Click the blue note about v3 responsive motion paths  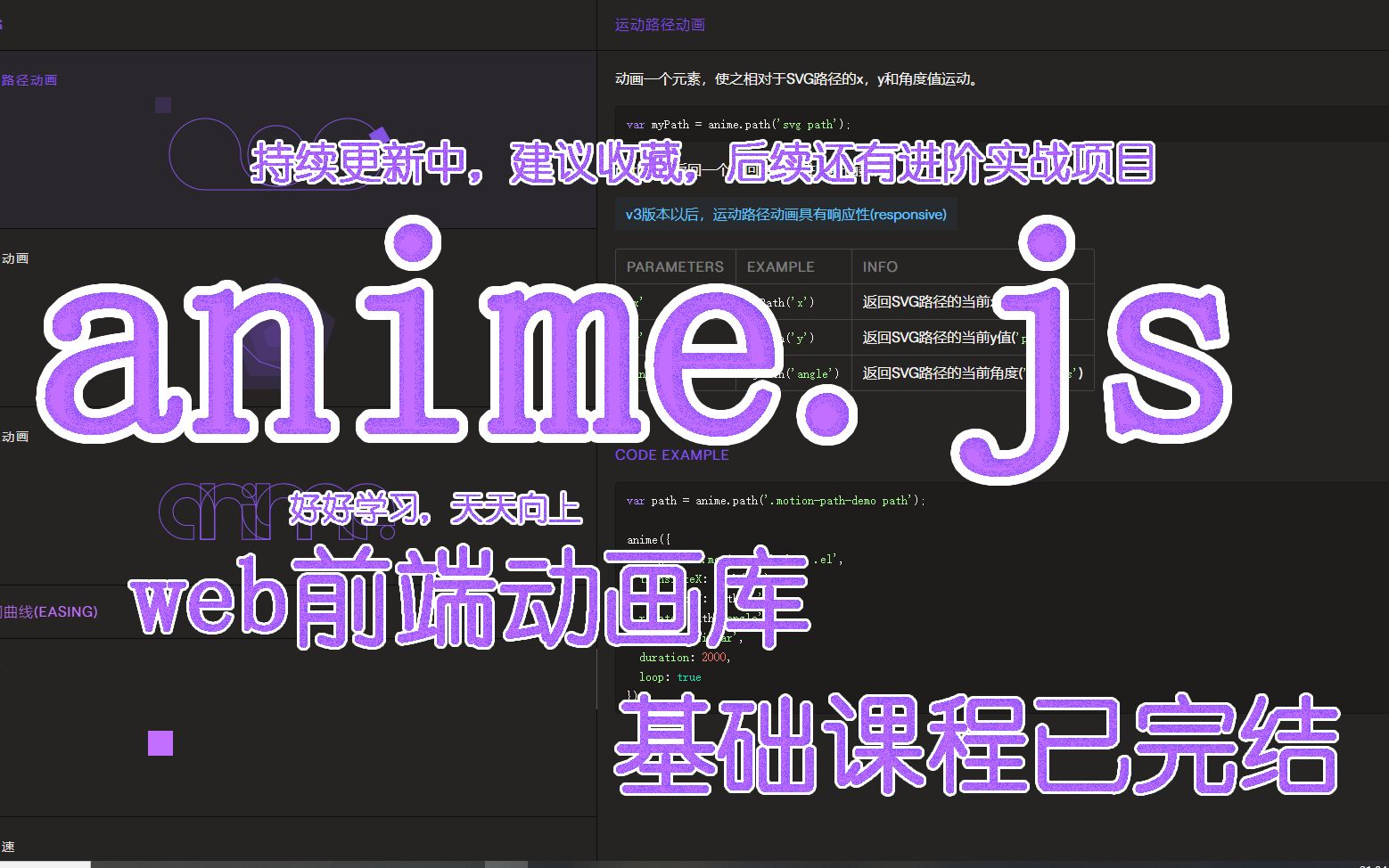click(785, 215)
